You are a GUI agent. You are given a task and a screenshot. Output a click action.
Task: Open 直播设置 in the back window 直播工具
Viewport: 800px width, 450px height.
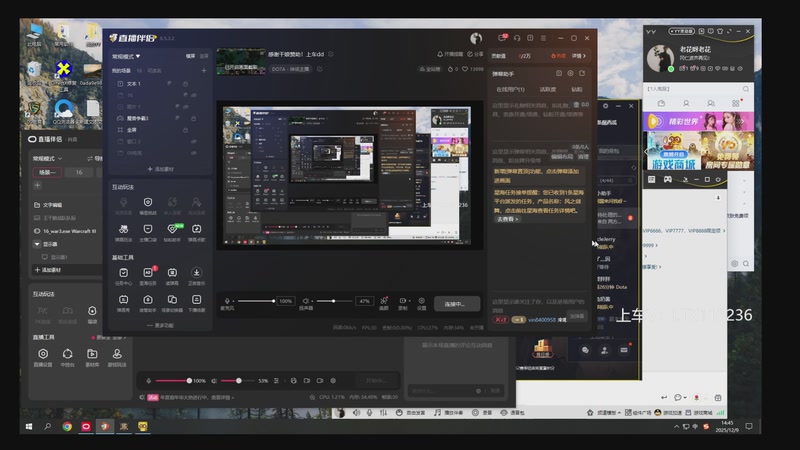[43, 354]
